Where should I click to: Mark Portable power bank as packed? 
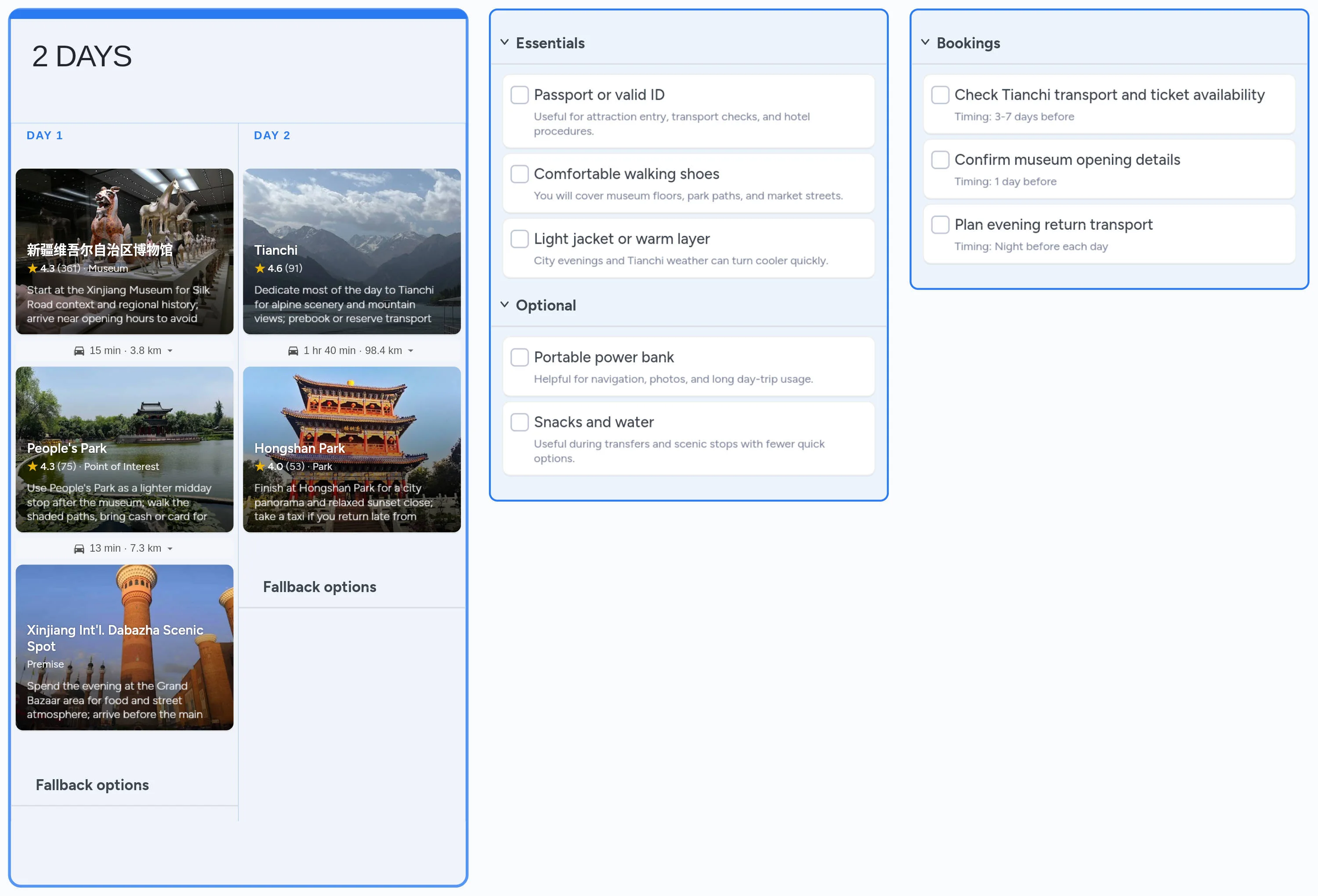tap(519, 357)
